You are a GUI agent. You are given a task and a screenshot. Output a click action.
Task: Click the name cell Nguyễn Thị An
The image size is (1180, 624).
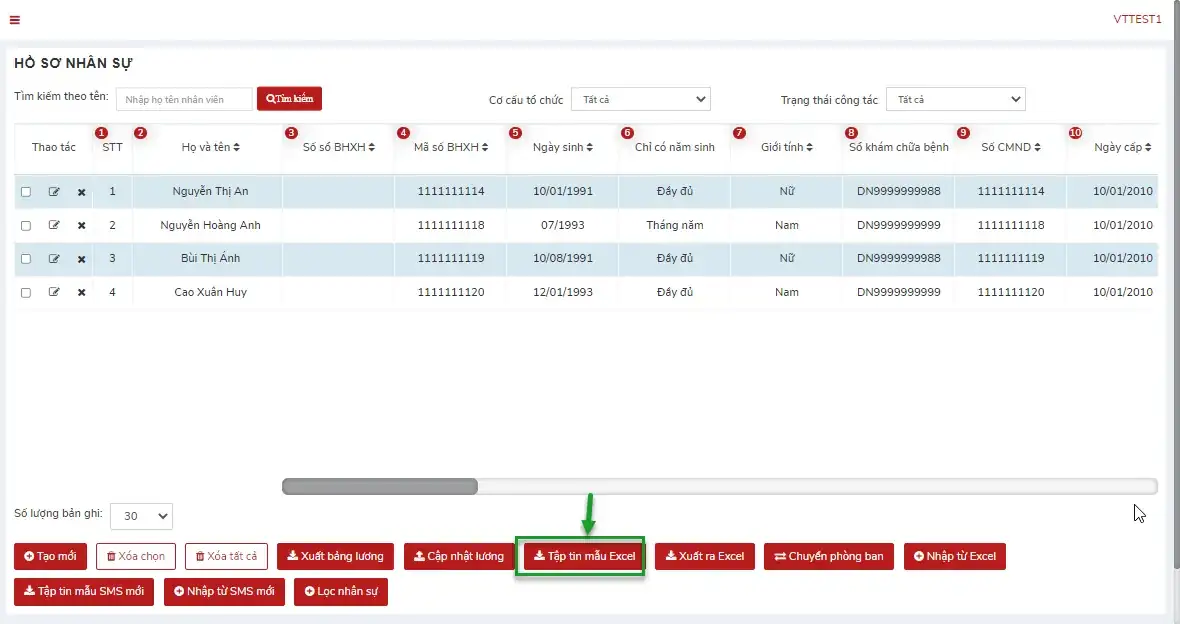(210, 191)
